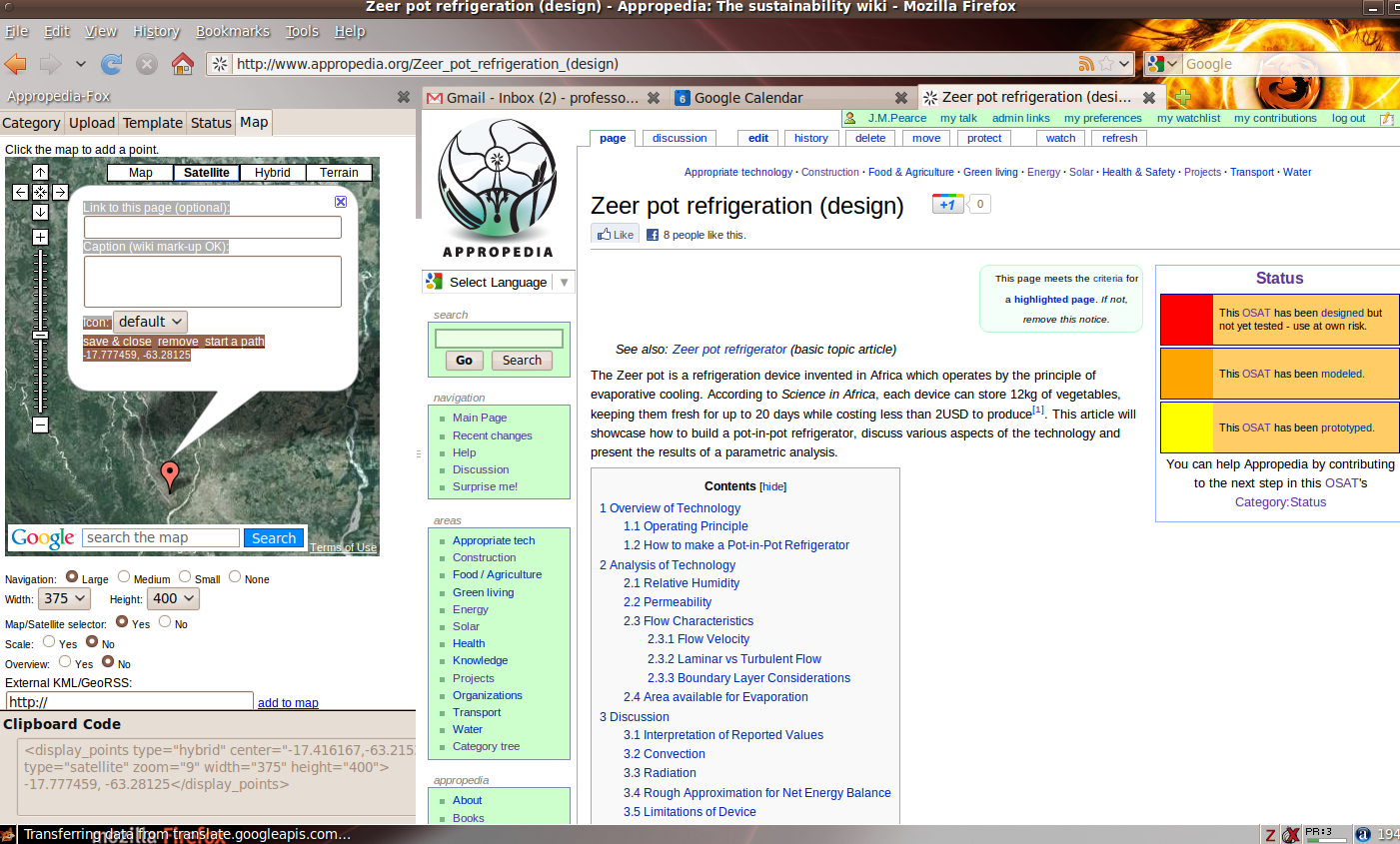Switch to the Google Calendar tab
Viewport: 1400px width, 844px height.
click(748, 98)
